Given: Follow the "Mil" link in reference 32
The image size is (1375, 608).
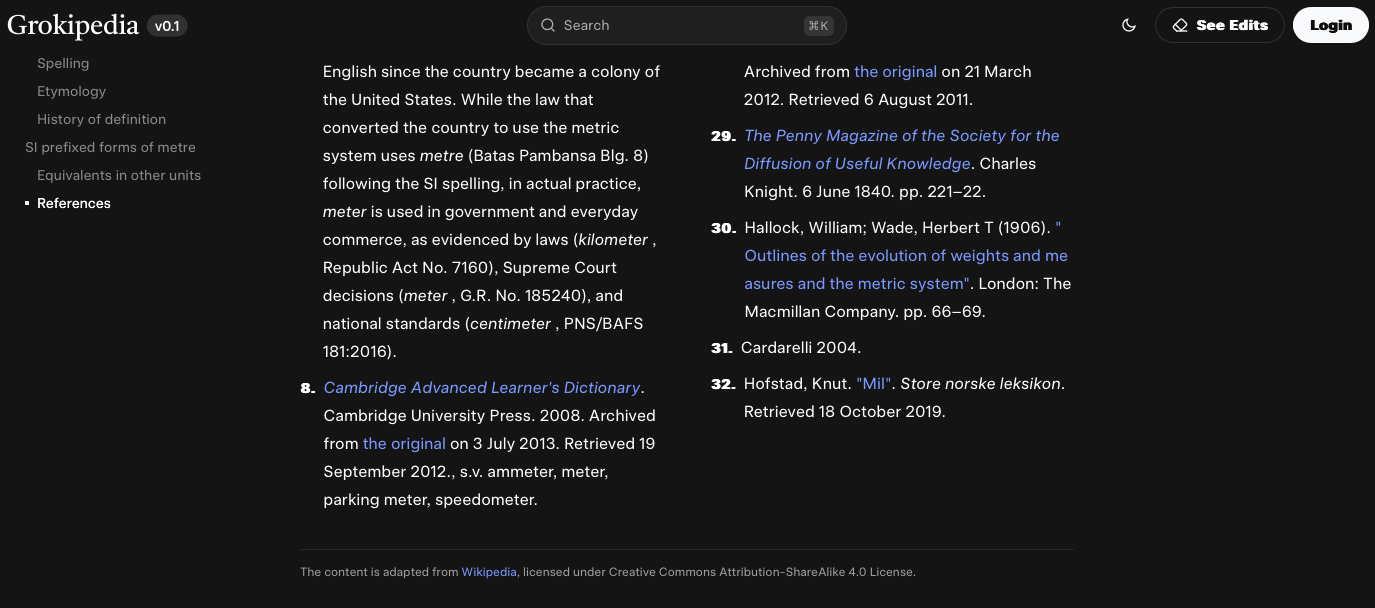Looking at the screenshot, I should coord(873,383).
